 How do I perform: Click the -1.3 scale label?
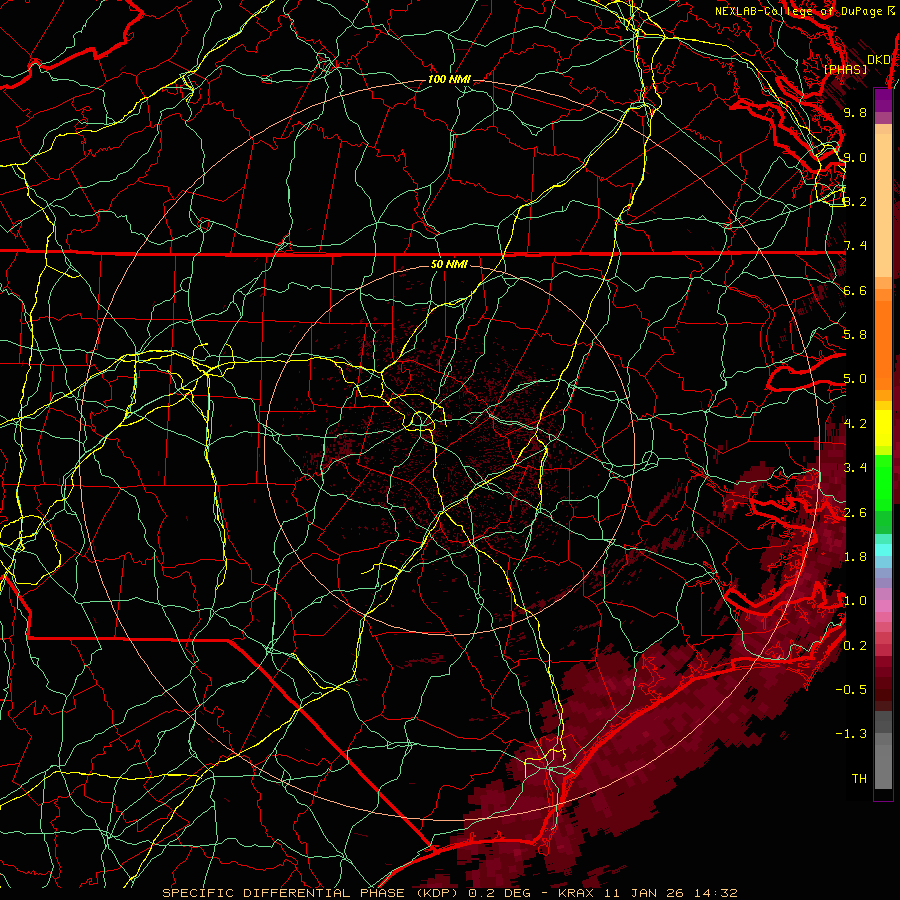click(851, 734)
